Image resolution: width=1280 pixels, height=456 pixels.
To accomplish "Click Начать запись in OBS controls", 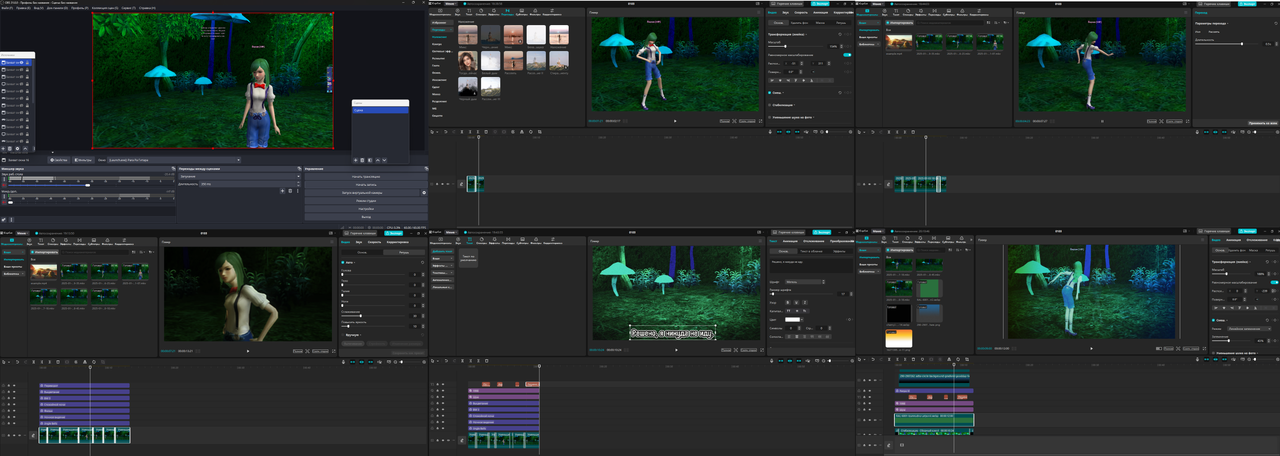I will point(366,184).
